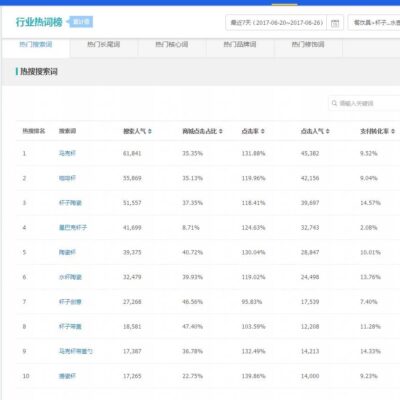
Task: Select the 14,000 click popularity cell
Action: point(310,376)
